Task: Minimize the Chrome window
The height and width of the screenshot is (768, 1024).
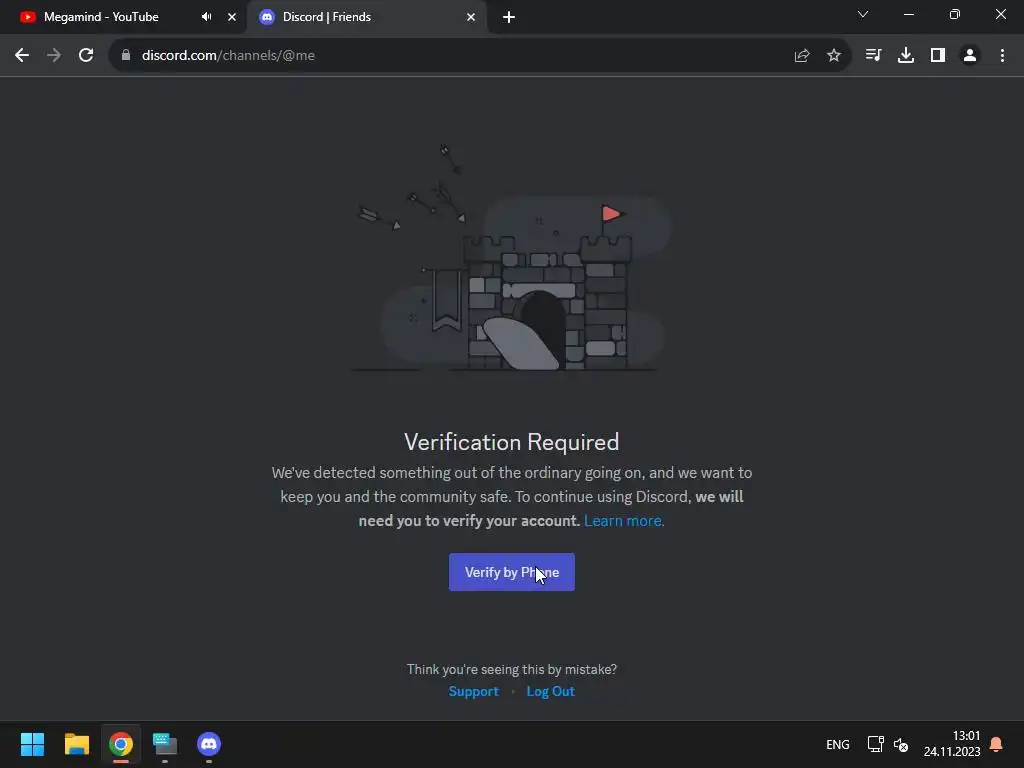Action: (908, 14)
